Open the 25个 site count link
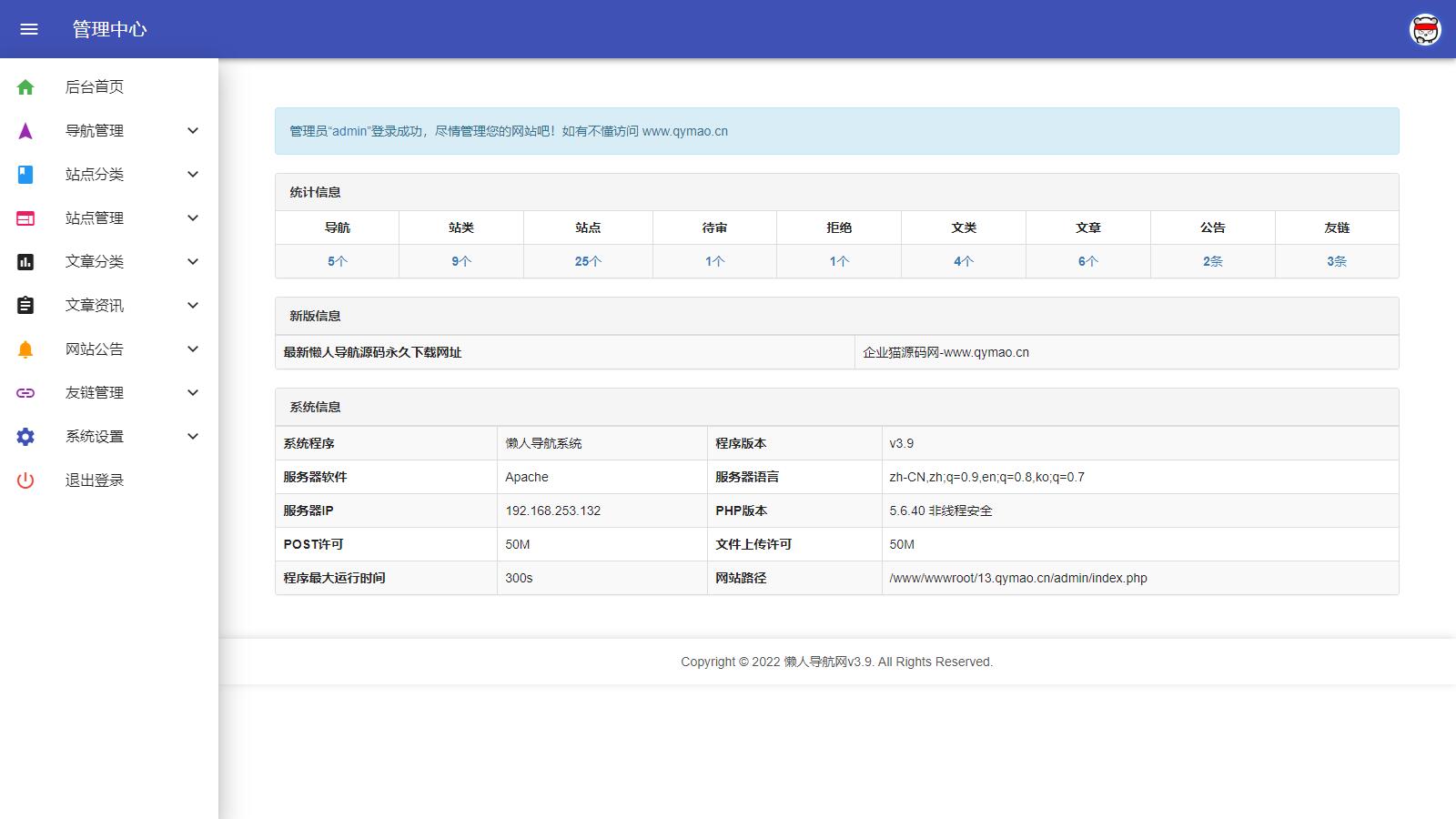Screen dimensions: 1456x819 588,261
